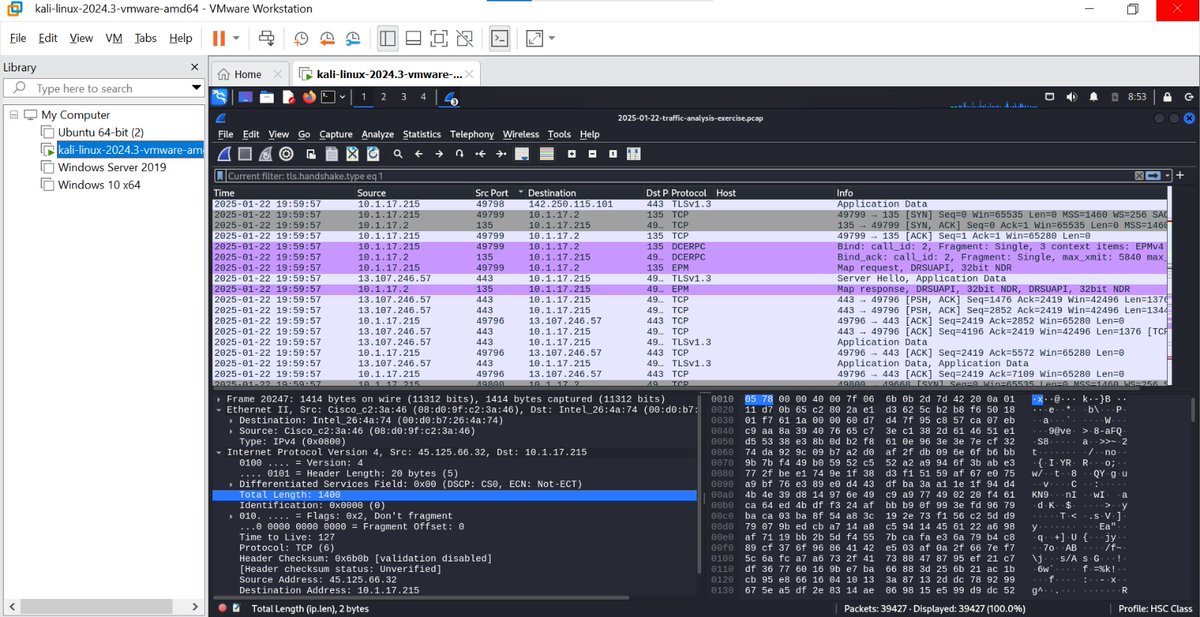The width and height of the screenshot is (1200, 617).
Task: Close this capture file toolbar icon
Action: point(353,154)
